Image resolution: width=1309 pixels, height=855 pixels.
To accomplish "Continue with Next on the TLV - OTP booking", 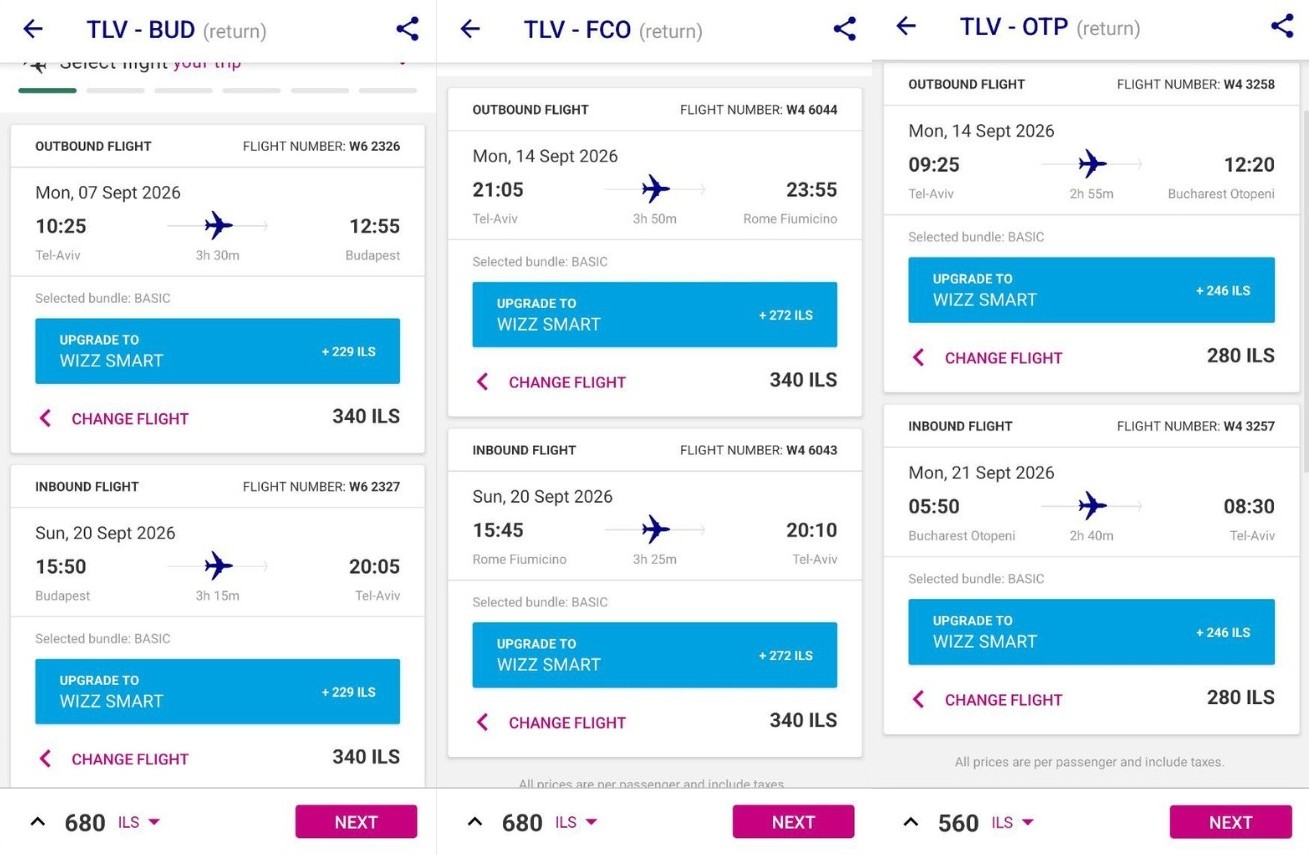I will tap(1230, 822).
